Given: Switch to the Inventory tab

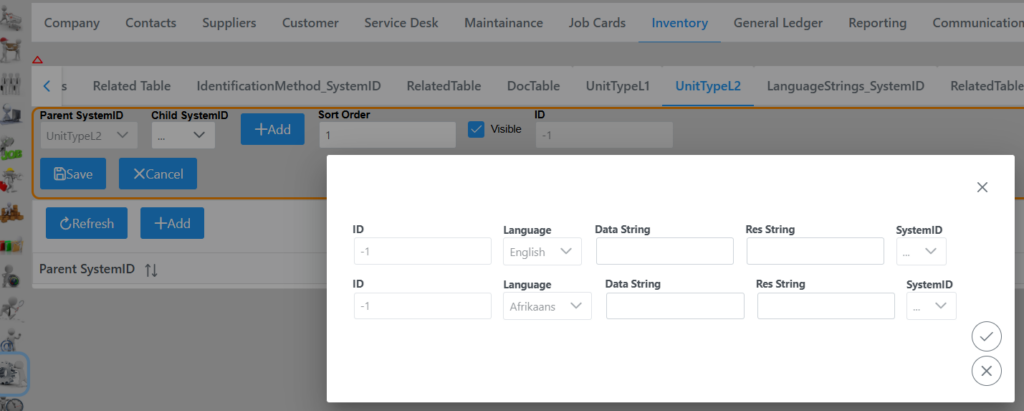Looking at the screenshot, I should [x=679, y=23].
